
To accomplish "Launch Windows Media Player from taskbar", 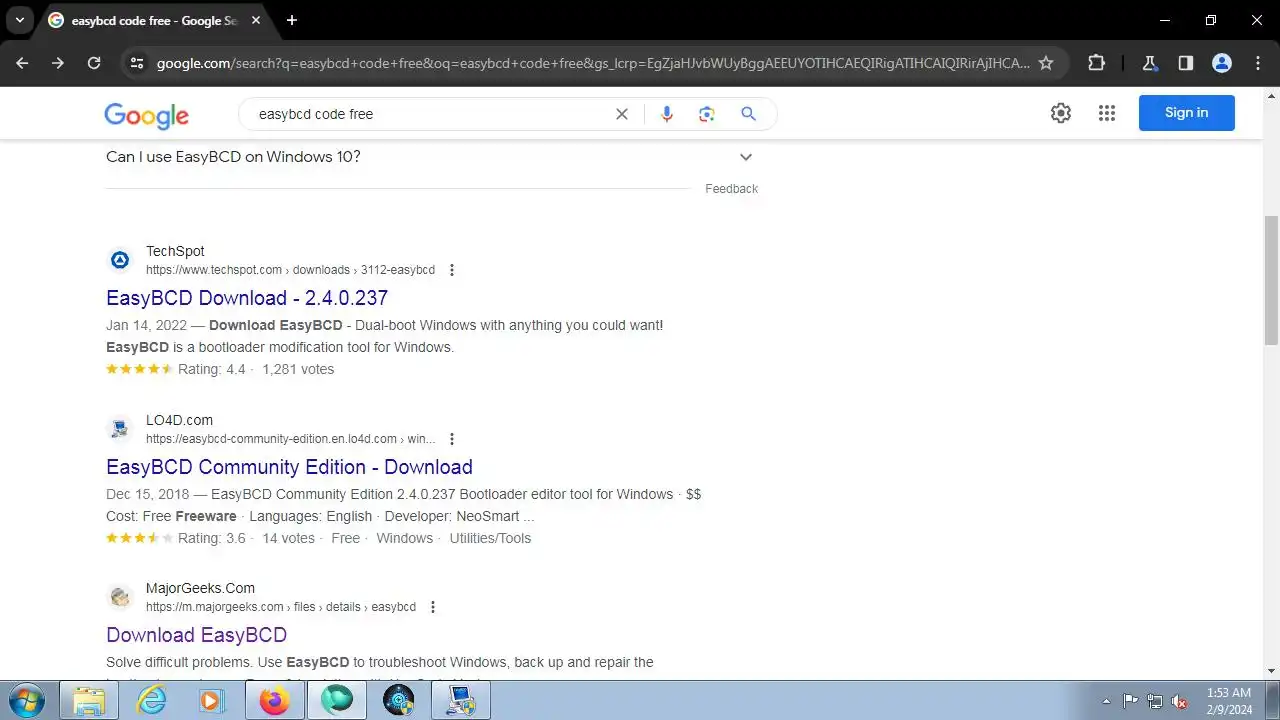I will (212, 701).
